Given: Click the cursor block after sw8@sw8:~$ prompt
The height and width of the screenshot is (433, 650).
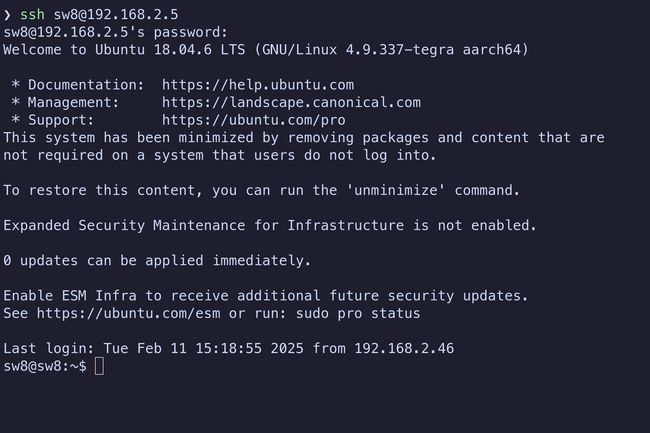Looking at the screenshot, I should tap(99, 366).
